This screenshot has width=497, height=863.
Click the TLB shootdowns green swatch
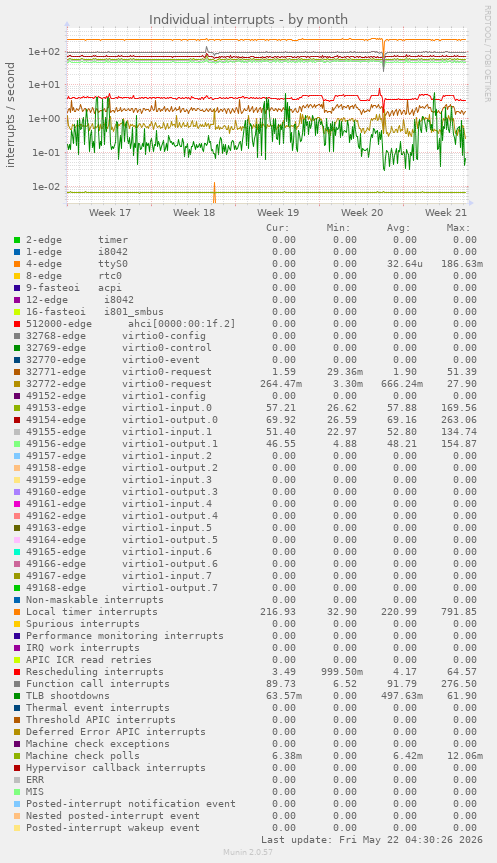(x=17, y=696)
